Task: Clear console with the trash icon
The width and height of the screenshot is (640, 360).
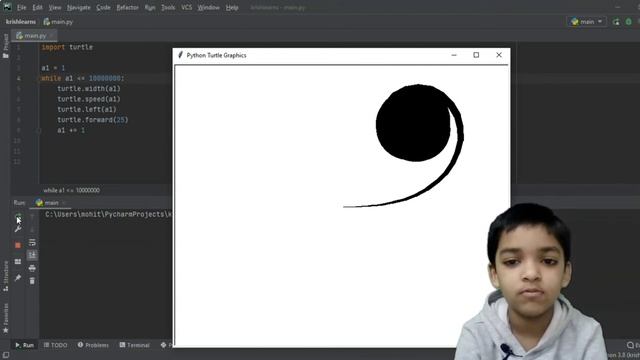Action: click(x=32, y=281)
